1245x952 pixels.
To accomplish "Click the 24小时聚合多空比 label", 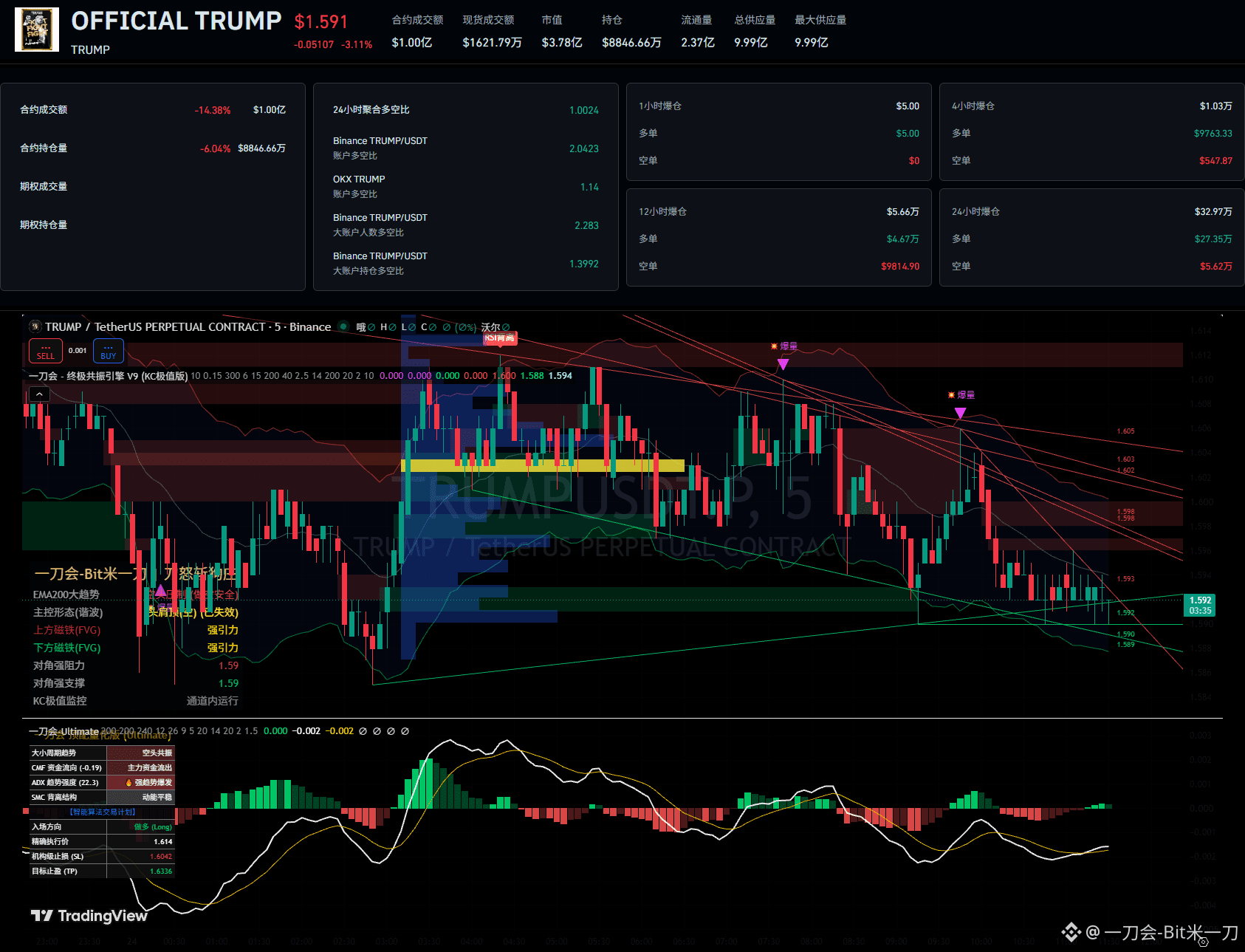I will (371, 110).
